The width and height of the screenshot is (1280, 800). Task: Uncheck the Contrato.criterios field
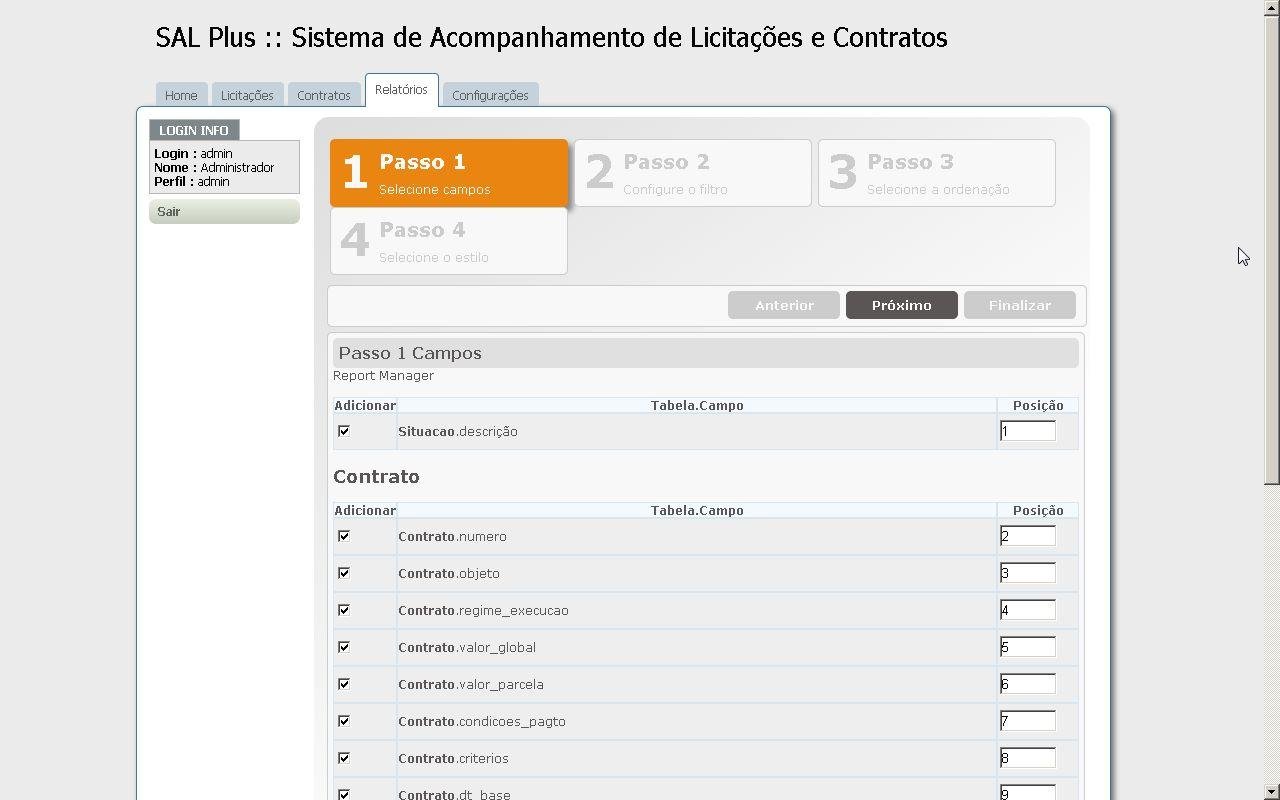[344, 758]
